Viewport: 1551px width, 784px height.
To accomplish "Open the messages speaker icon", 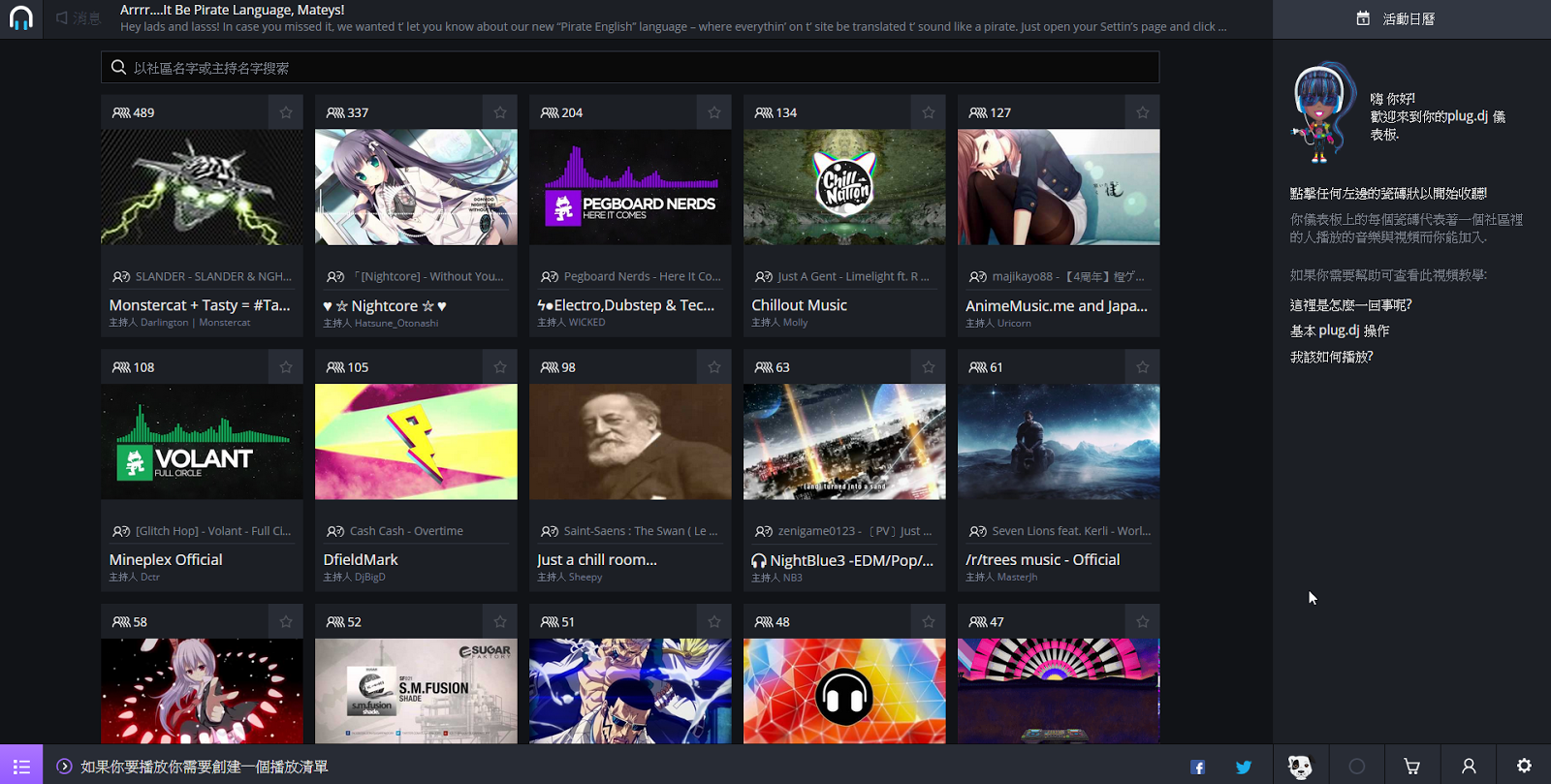I will [62, 18].
